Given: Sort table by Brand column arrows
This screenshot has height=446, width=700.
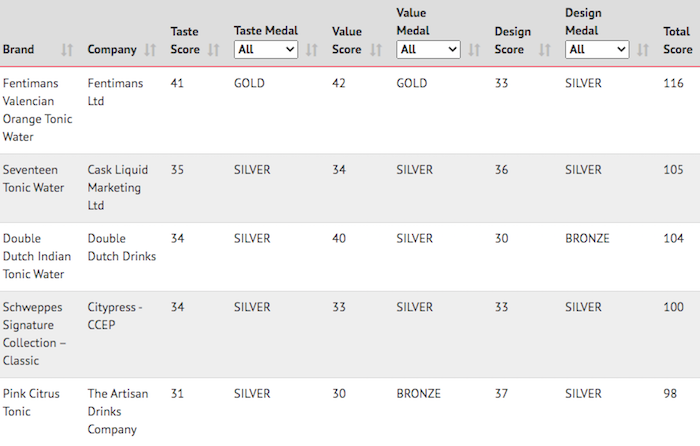Looking at the screenshot, I should click(x=67, y=50).
